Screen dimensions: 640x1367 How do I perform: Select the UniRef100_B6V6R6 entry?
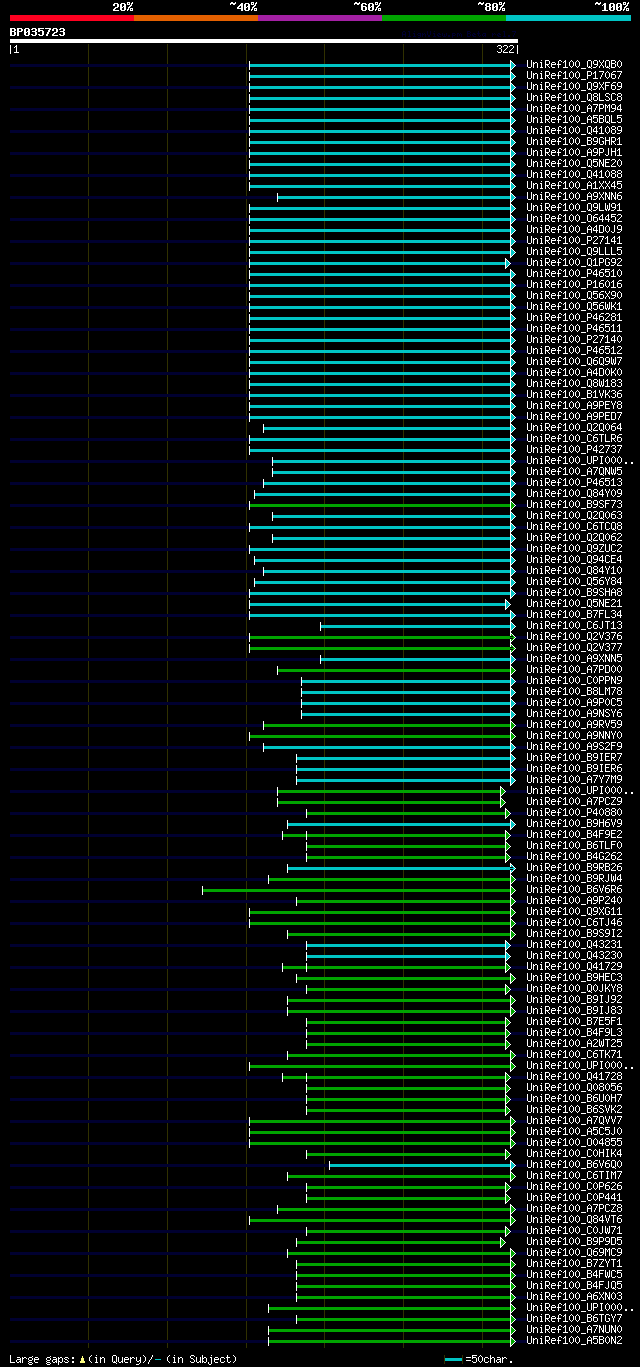574,889
